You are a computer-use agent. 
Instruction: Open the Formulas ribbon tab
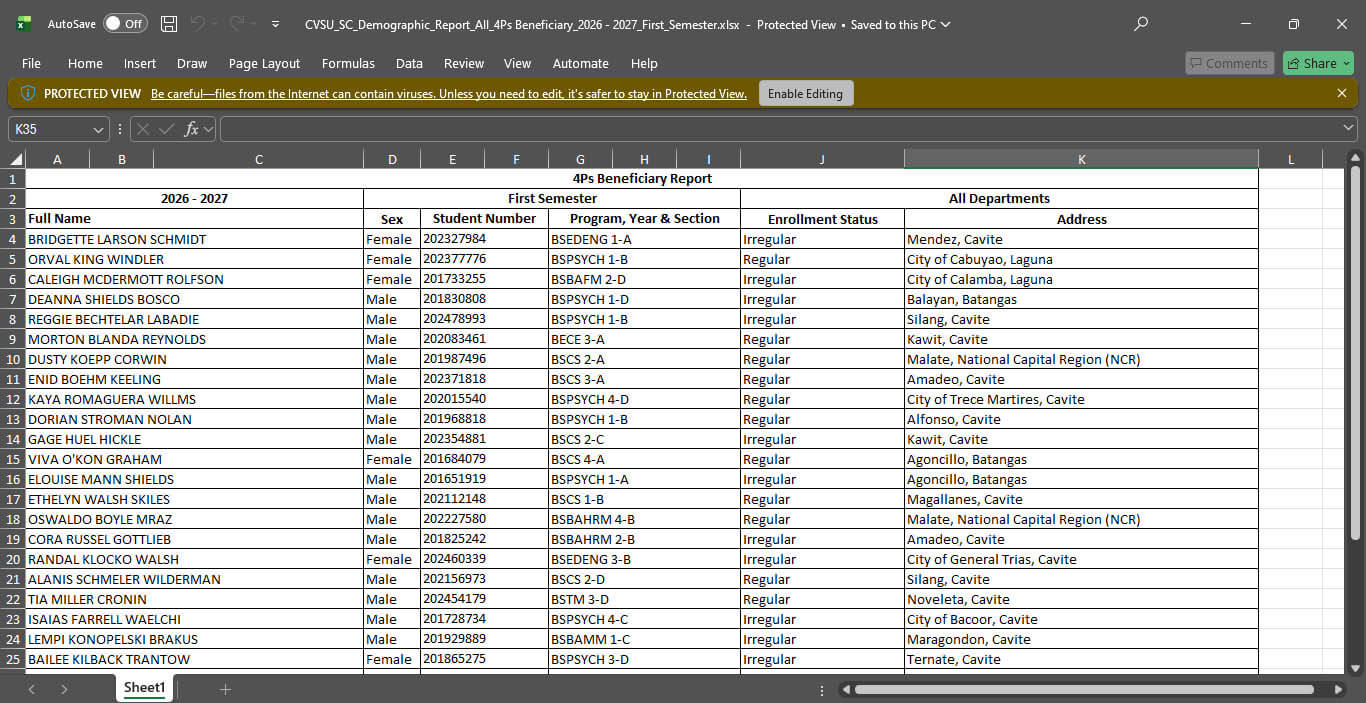[348, 63]
